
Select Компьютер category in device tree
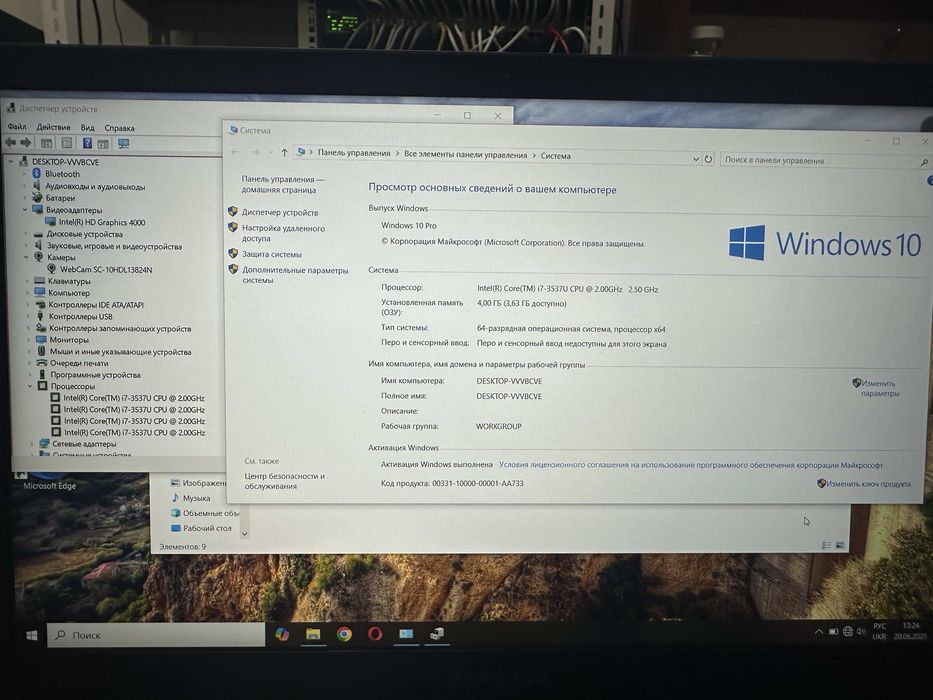point(69,293)
